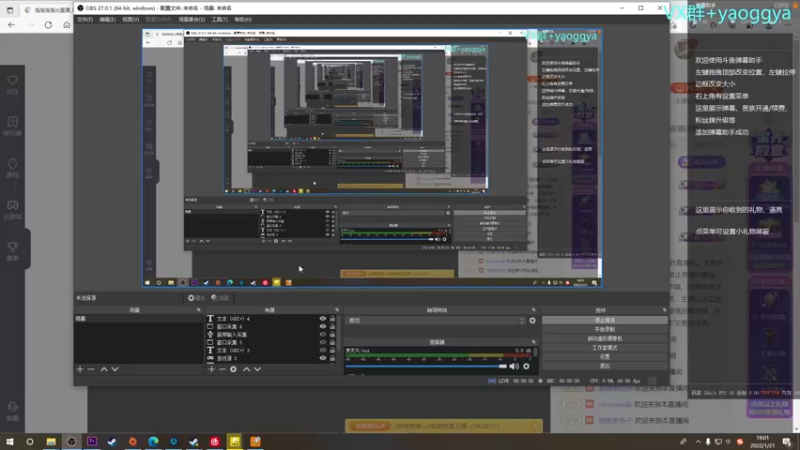Viewport: 800px width, 450px height.
Task: Toggle visibility of 文本 (GDI+) 4 source
Action: pos(322,318)
